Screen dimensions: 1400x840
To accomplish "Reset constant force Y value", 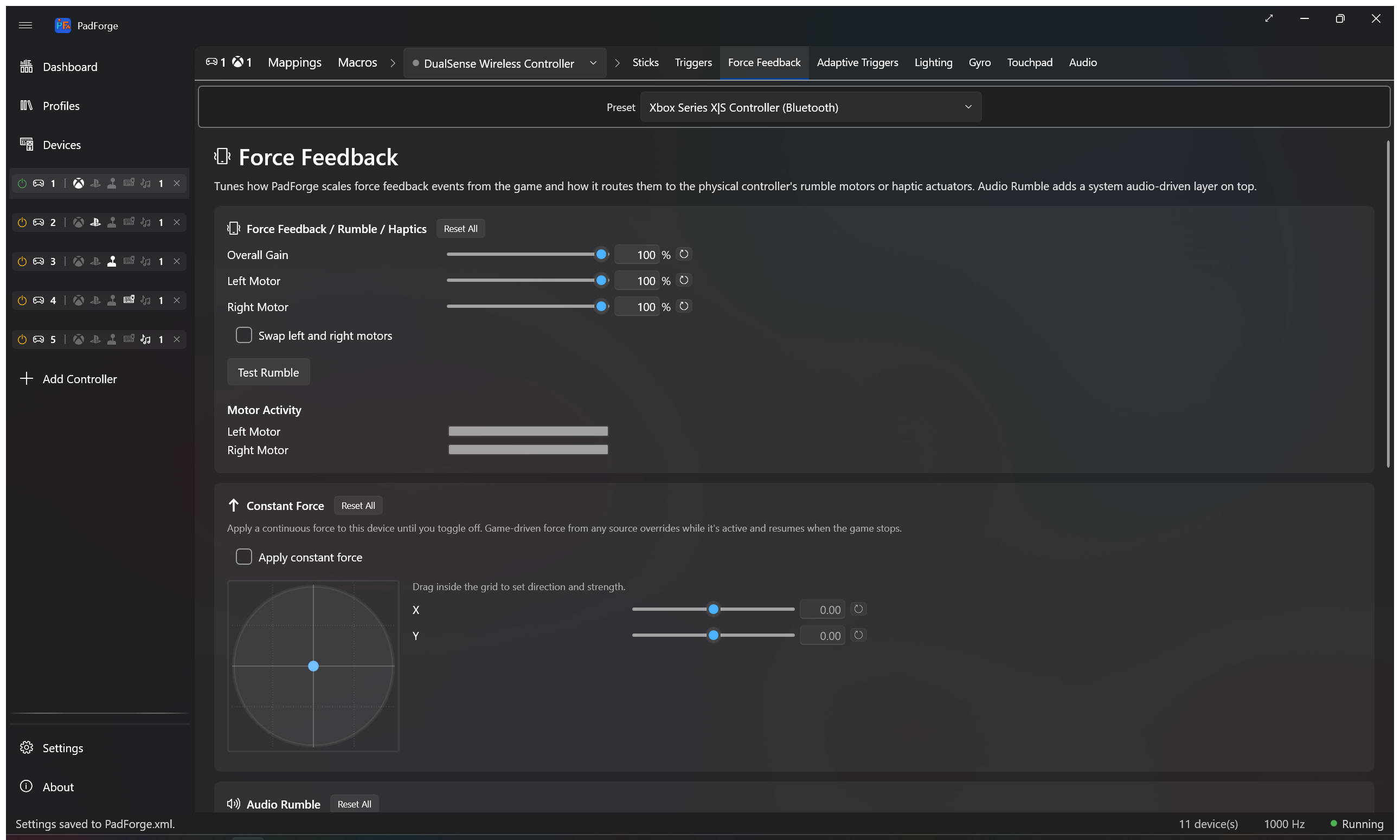I will [x=858, y=635].
